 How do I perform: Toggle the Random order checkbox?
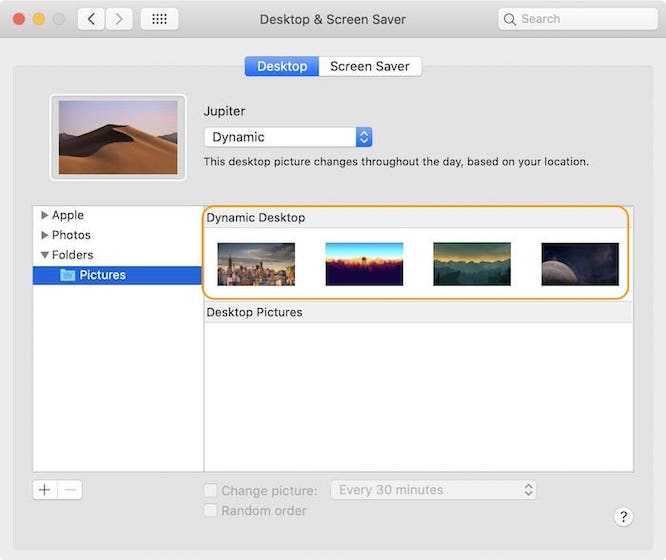(211, 510)
